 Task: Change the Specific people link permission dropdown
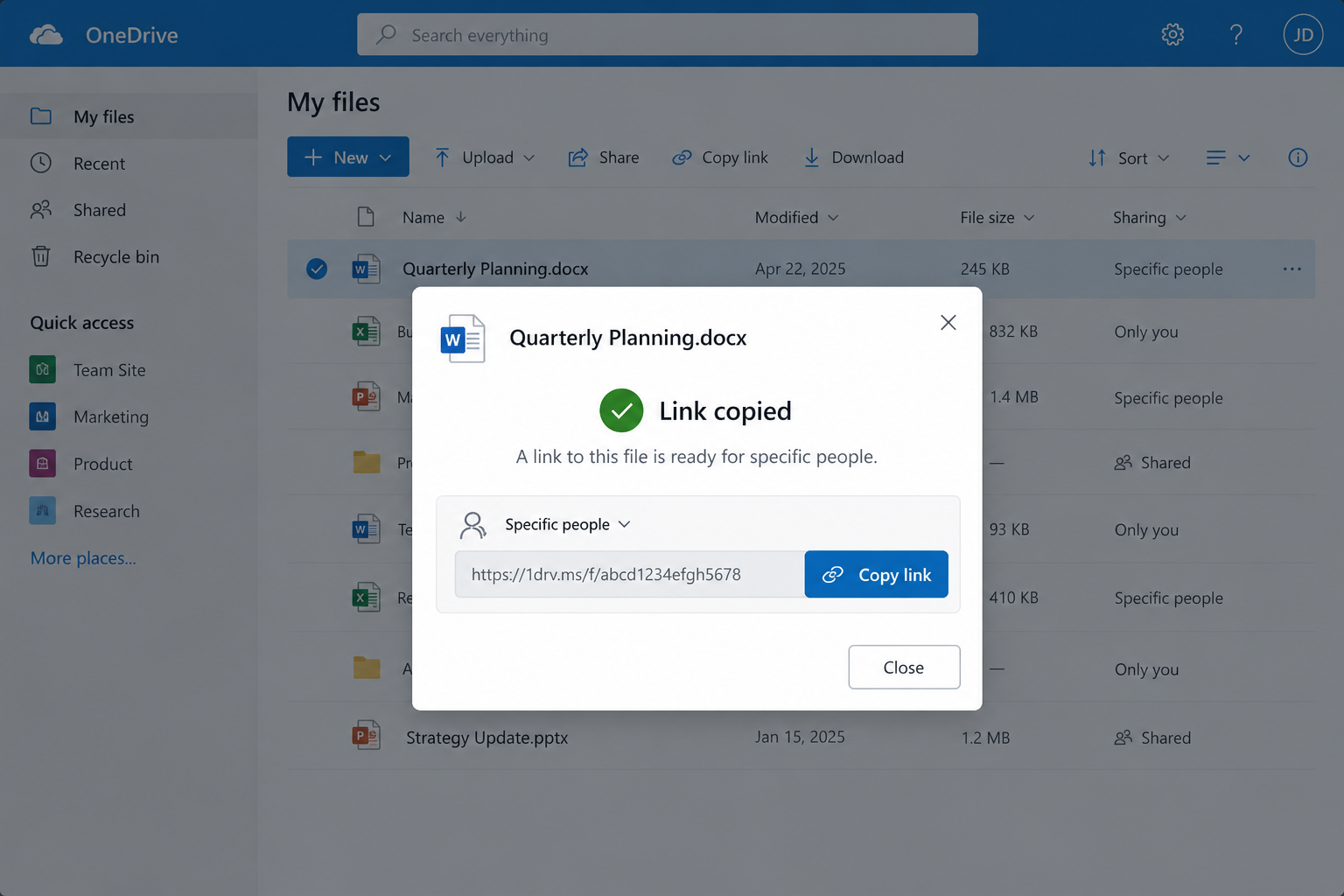[567, 524]
